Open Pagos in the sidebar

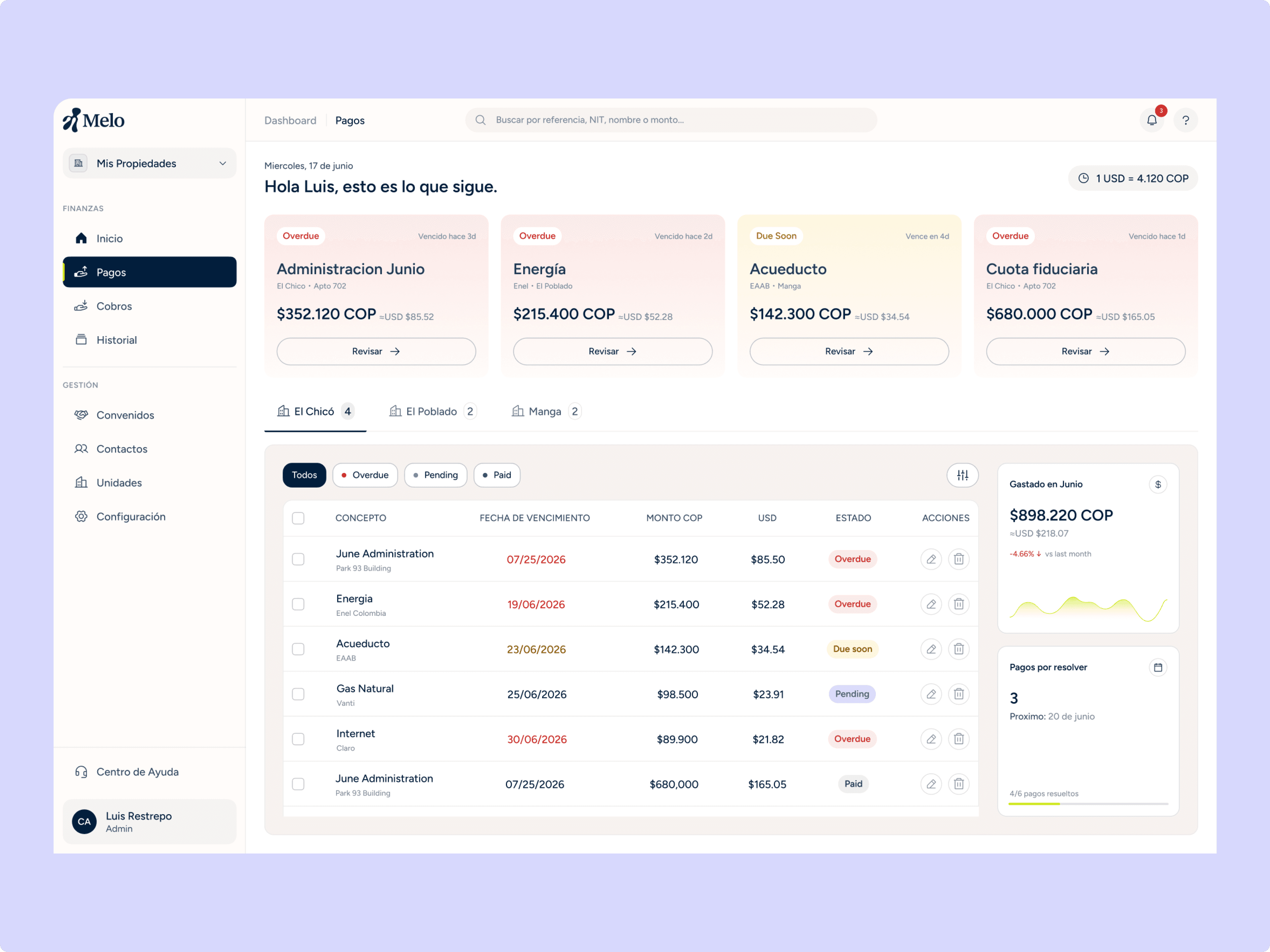coord(149,272)
